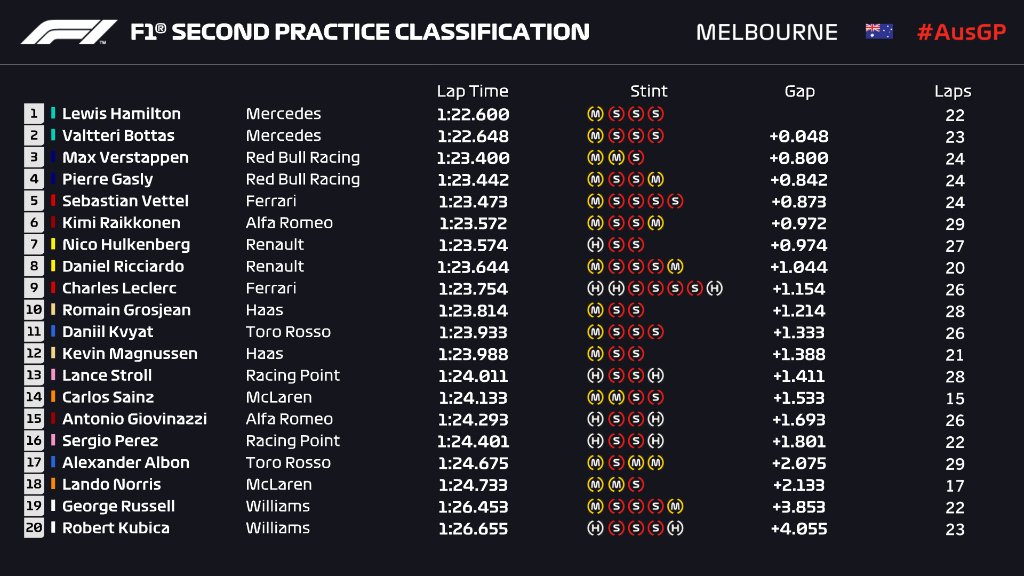Click the soft tyre icon in Verstappen's stint
The height and width of the screenshot is (576, 1024).
coord(636,158)
